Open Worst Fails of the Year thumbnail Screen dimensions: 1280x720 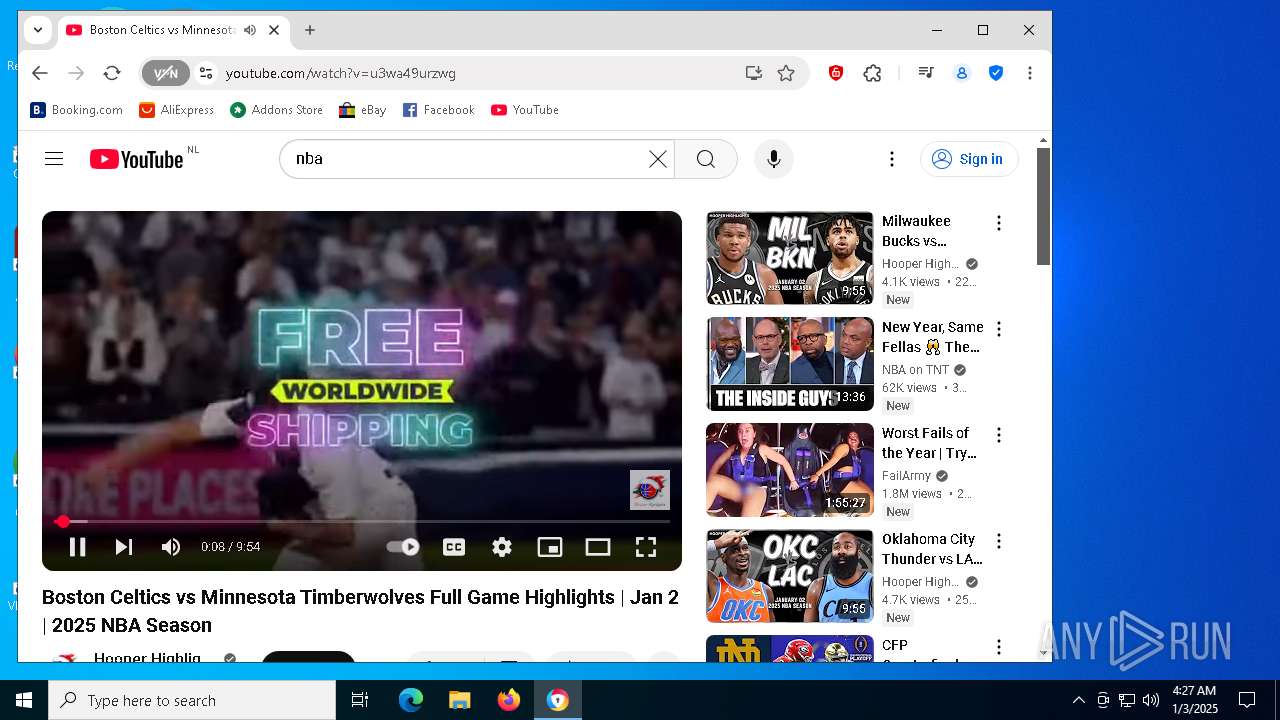(790, 470)
